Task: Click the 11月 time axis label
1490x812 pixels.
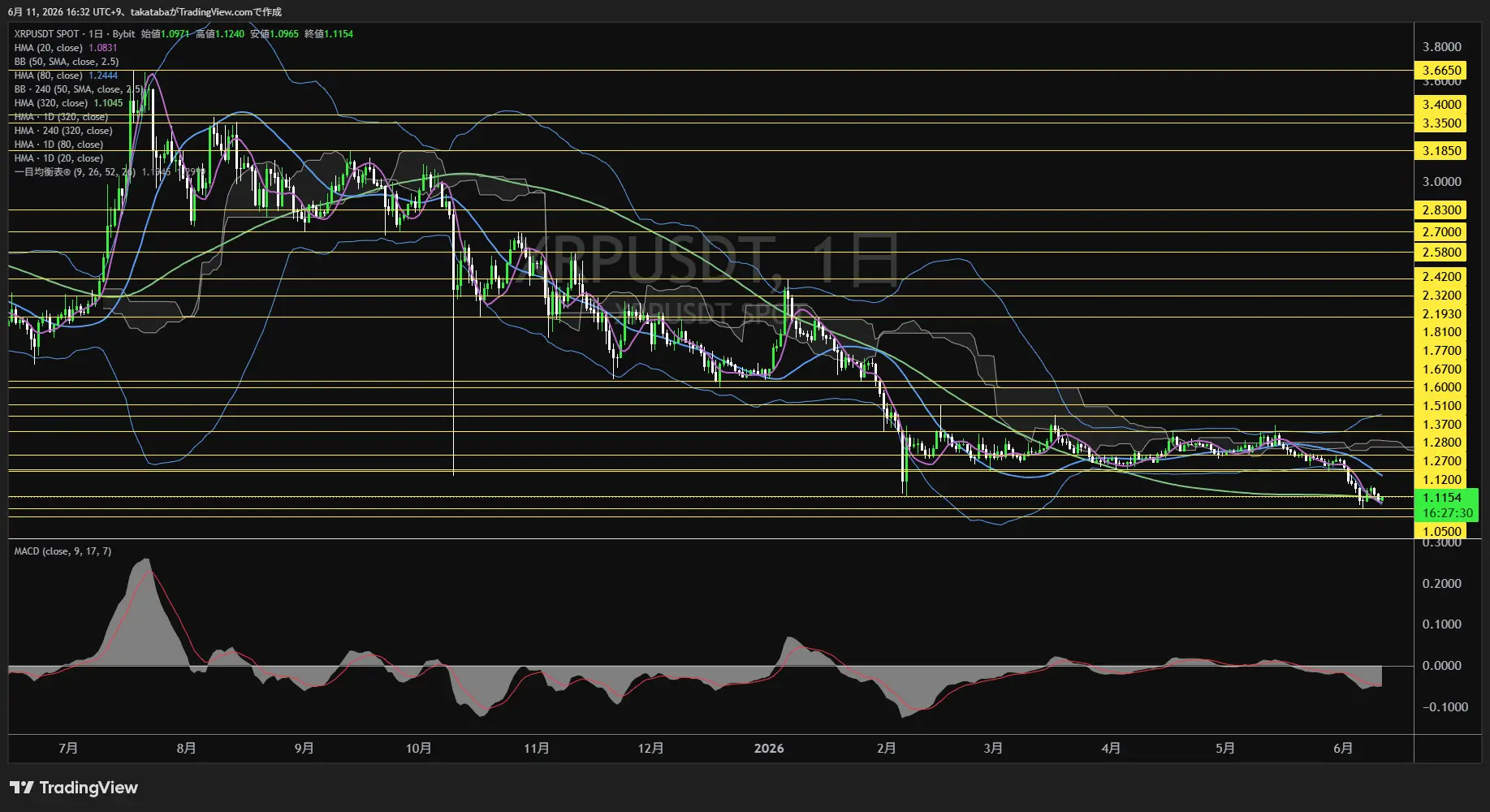Action: (536, 748)
